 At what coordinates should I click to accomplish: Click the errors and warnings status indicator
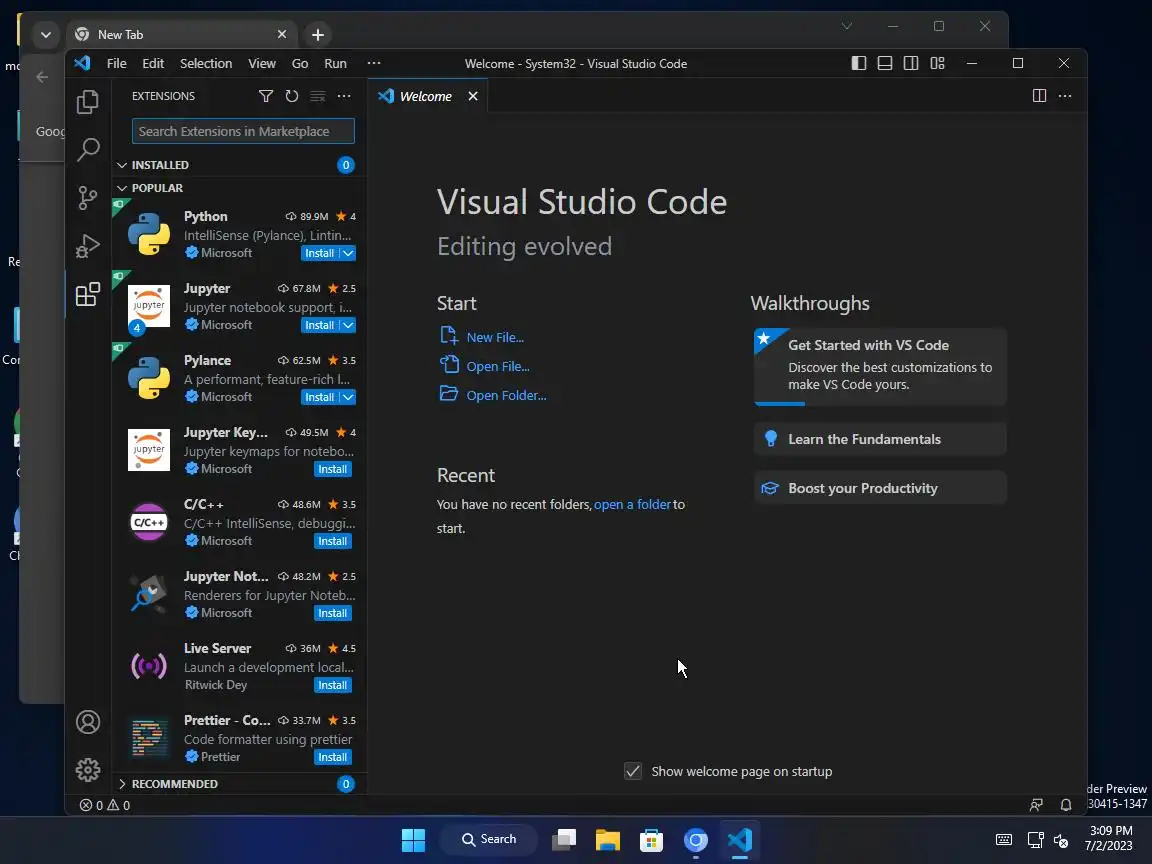(105, 805)
